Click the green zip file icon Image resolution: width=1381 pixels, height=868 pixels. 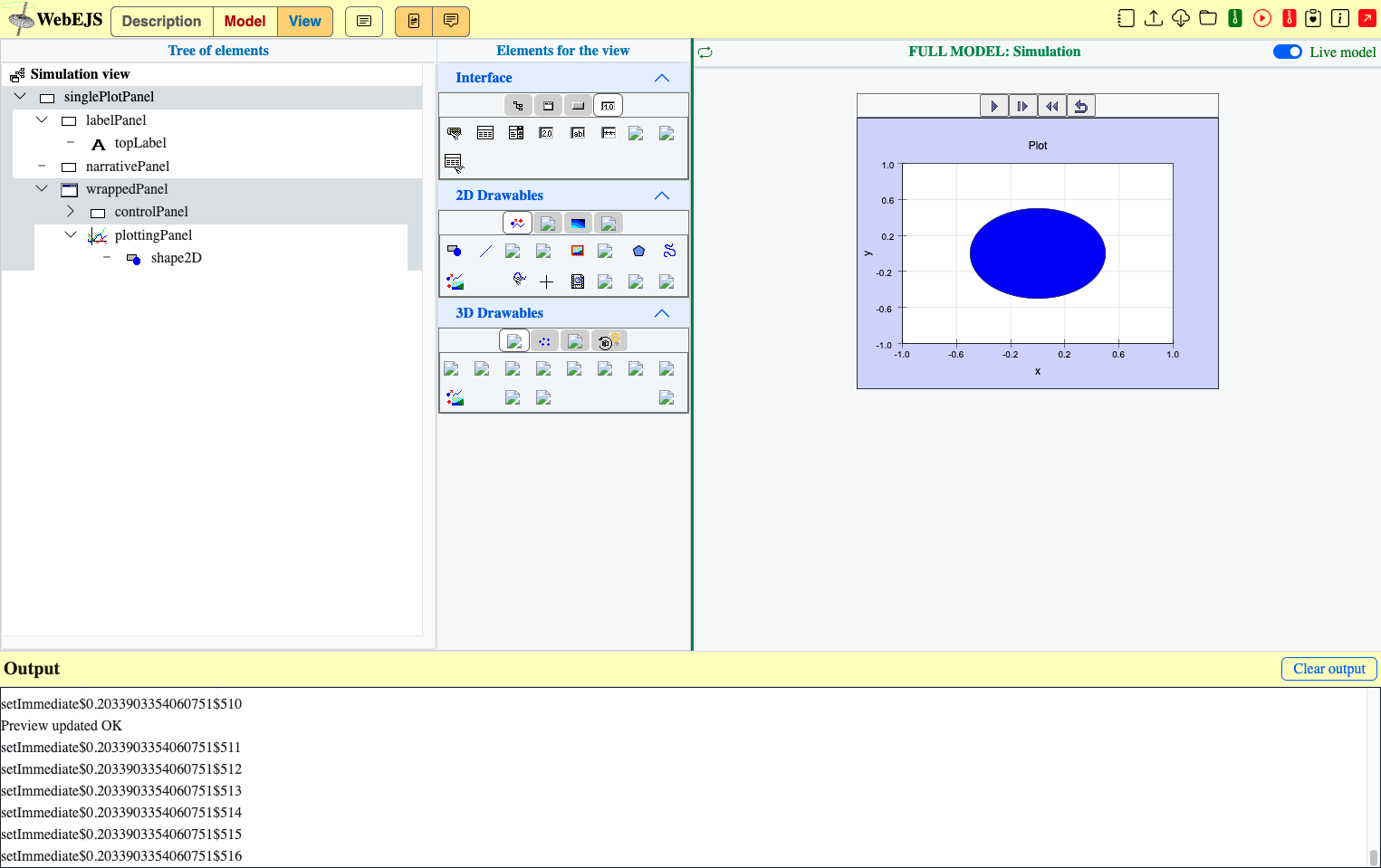point(1235,18)
